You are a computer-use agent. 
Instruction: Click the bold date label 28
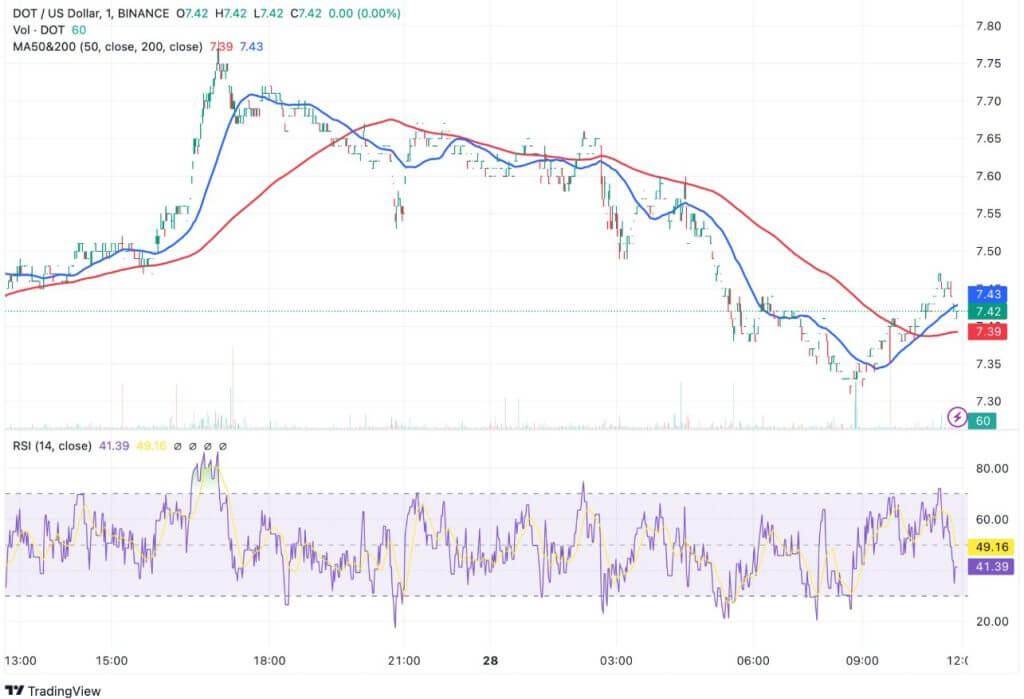click(x=490, y=660)
